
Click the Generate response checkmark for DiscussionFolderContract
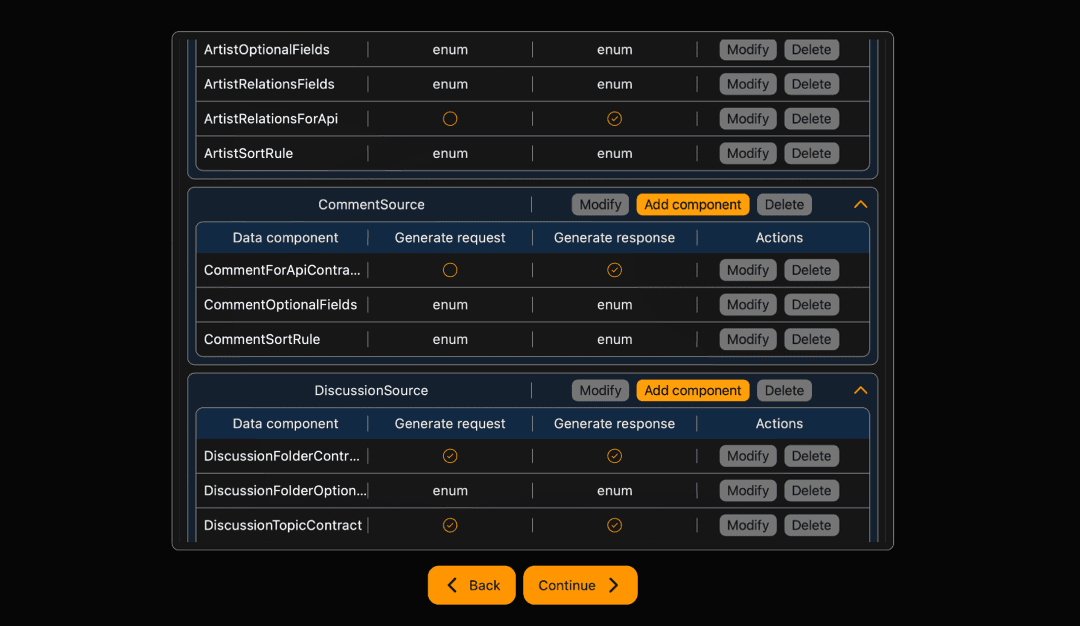pyautogui.click(x=614, y=455)
